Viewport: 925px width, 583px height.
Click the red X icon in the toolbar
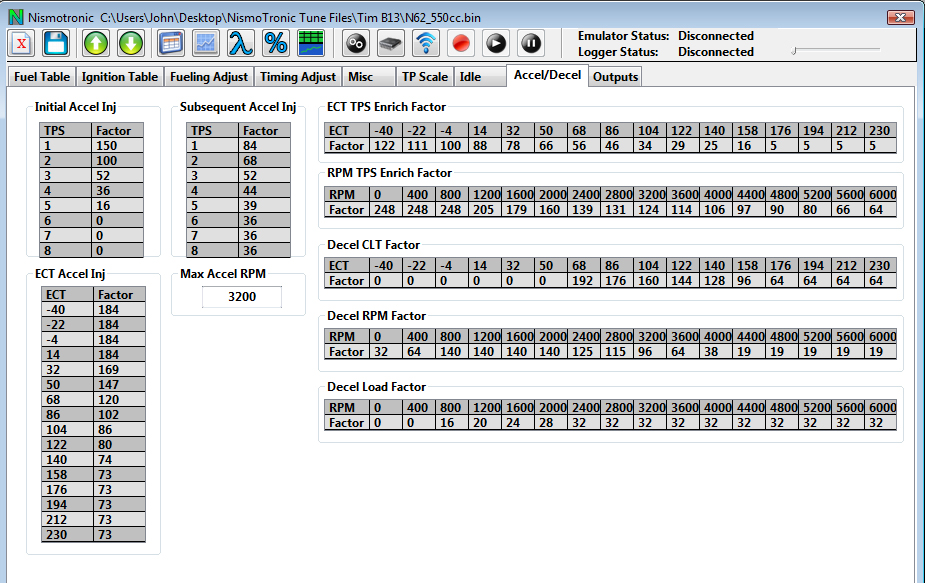click(22, 43)
